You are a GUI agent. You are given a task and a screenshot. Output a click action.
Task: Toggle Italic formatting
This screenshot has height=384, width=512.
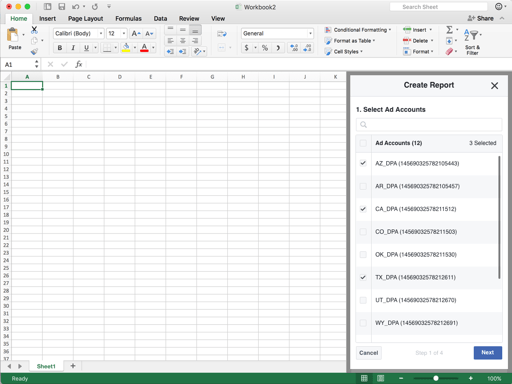[x=73, y=48]
